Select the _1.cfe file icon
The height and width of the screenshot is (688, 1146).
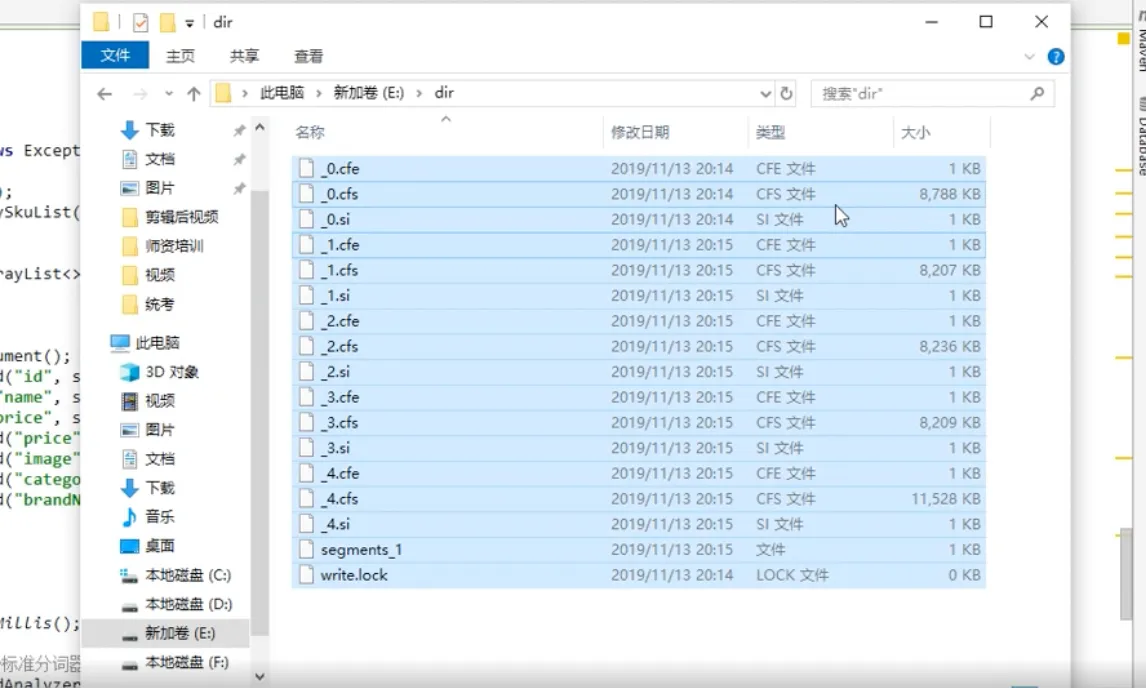[x=307, y=245]
